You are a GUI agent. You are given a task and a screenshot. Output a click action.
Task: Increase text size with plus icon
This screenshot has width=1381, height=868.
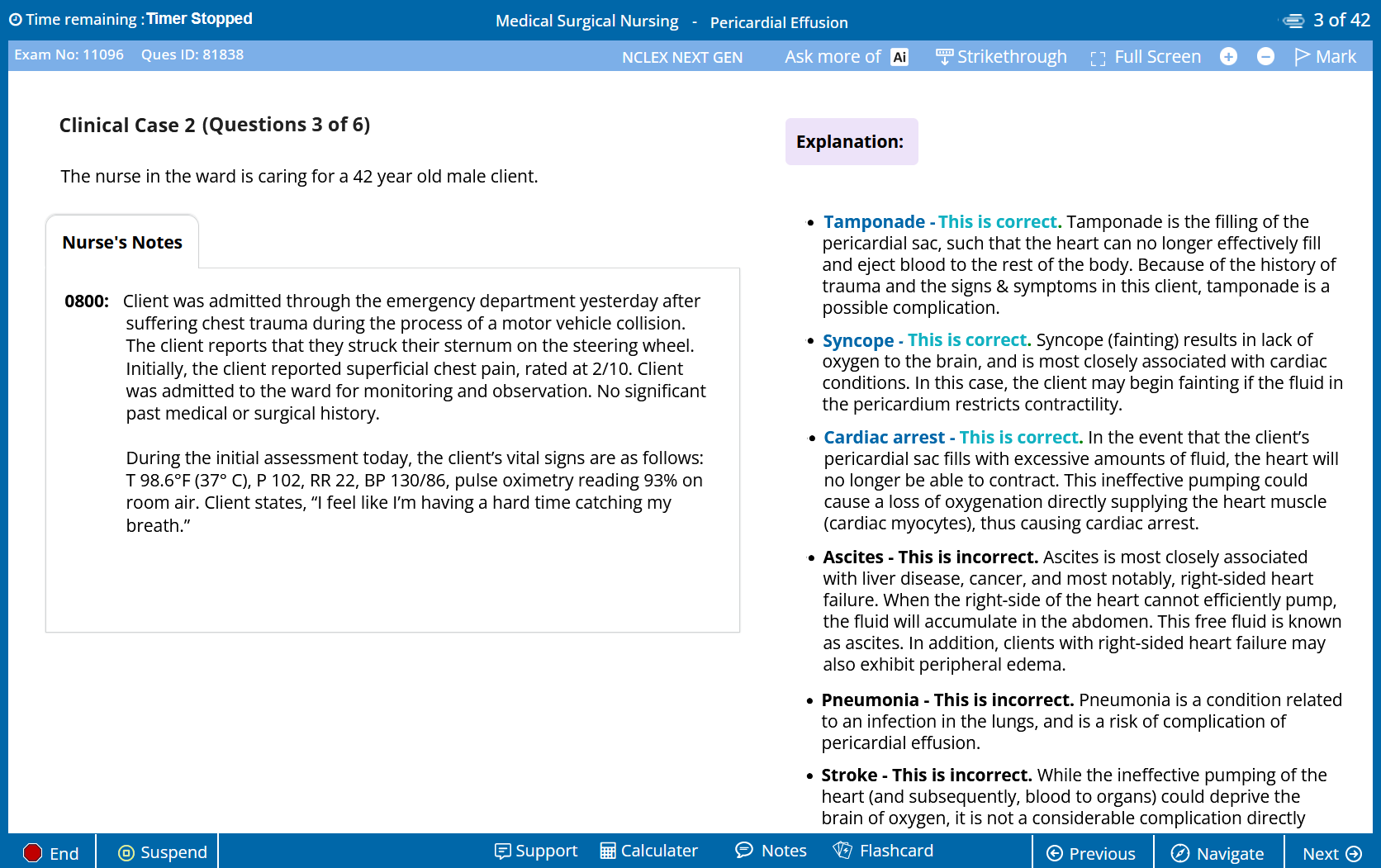(1228, 56)
